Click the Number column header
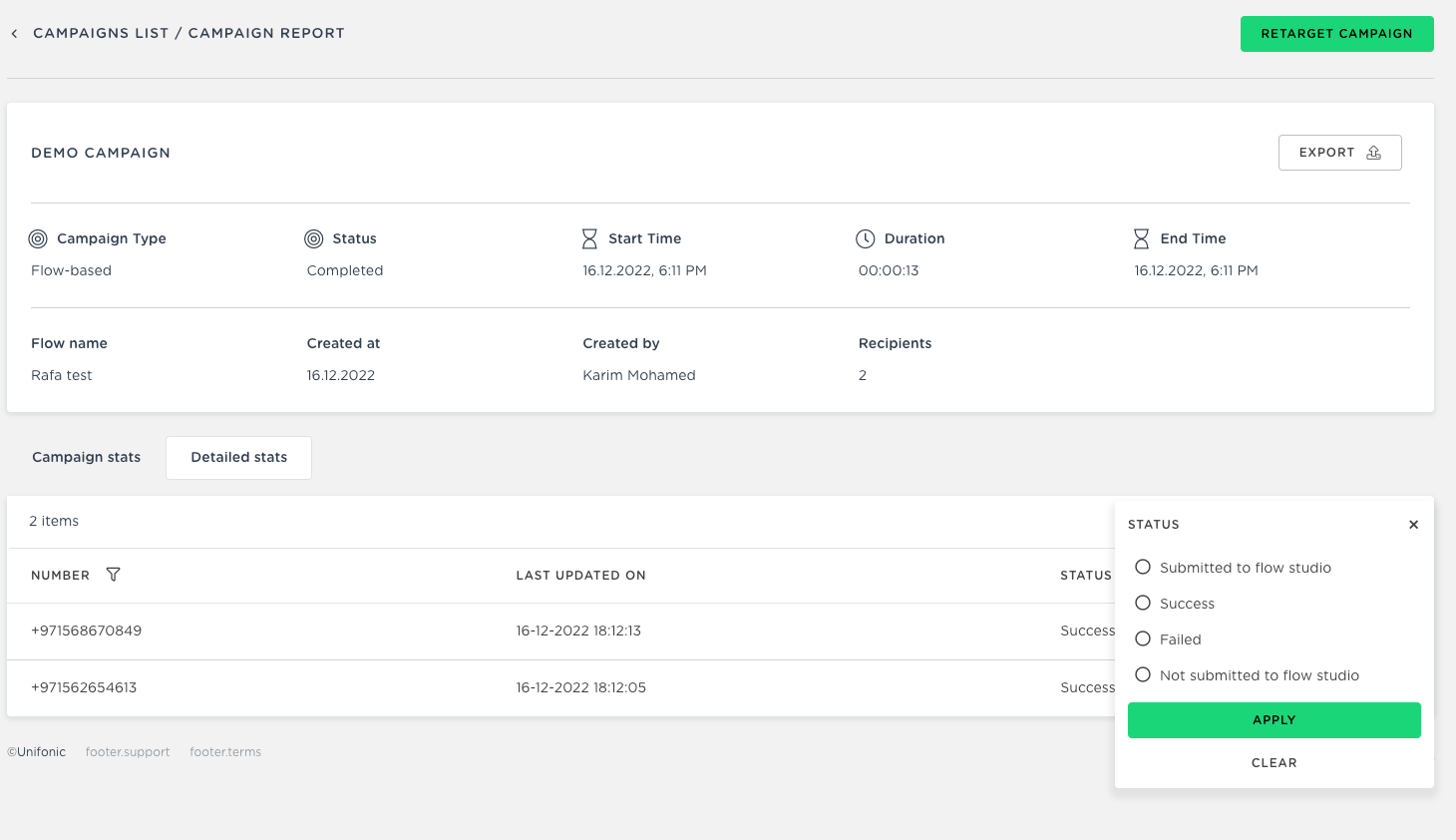Viewport: 1456px width, 840px height. click(60, 576)
